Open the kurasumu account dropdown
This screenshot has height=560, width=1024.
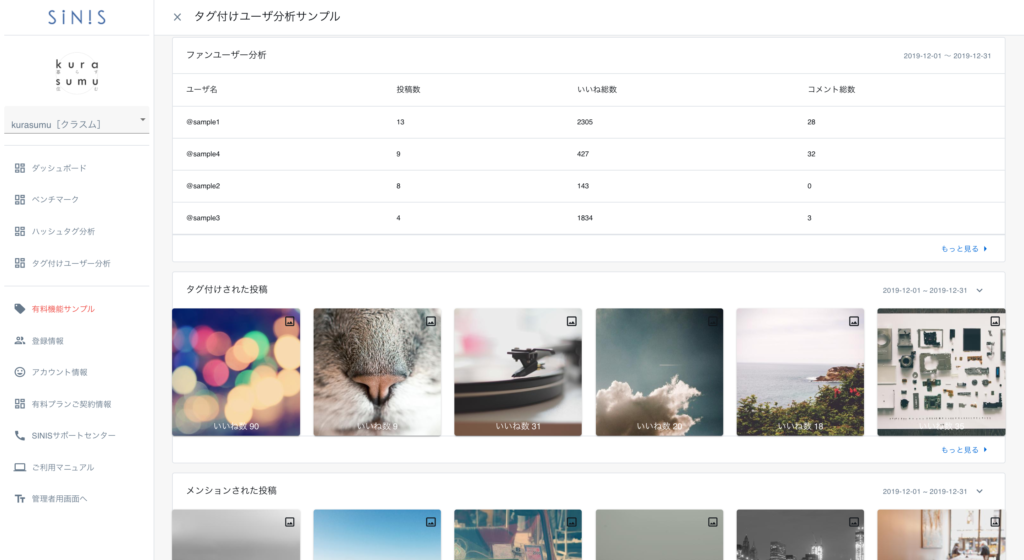point(76,123)
